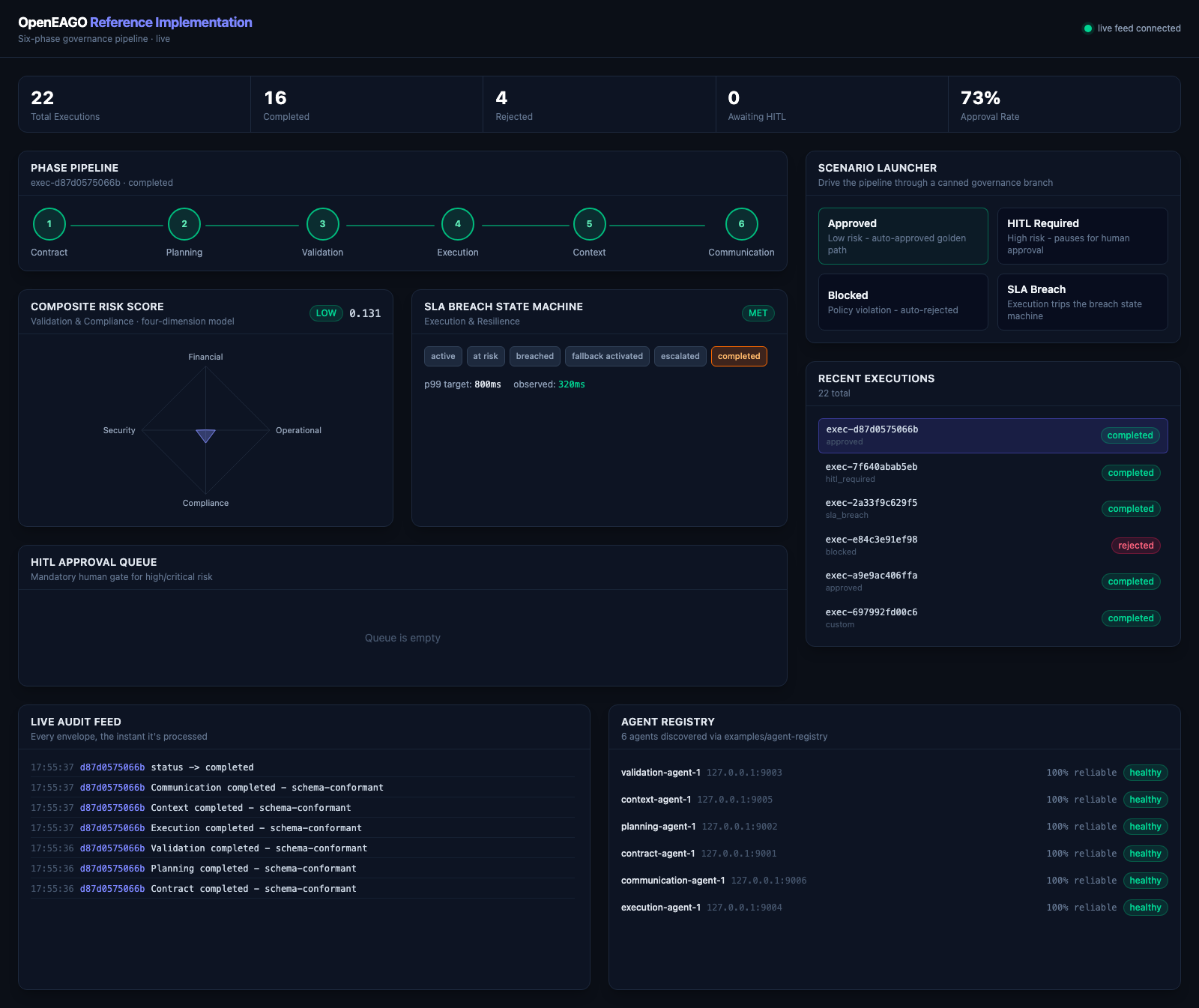Click the rejected status badge
The height and width of the screenshot is (1008, 1199).
tap(1136, 546)
